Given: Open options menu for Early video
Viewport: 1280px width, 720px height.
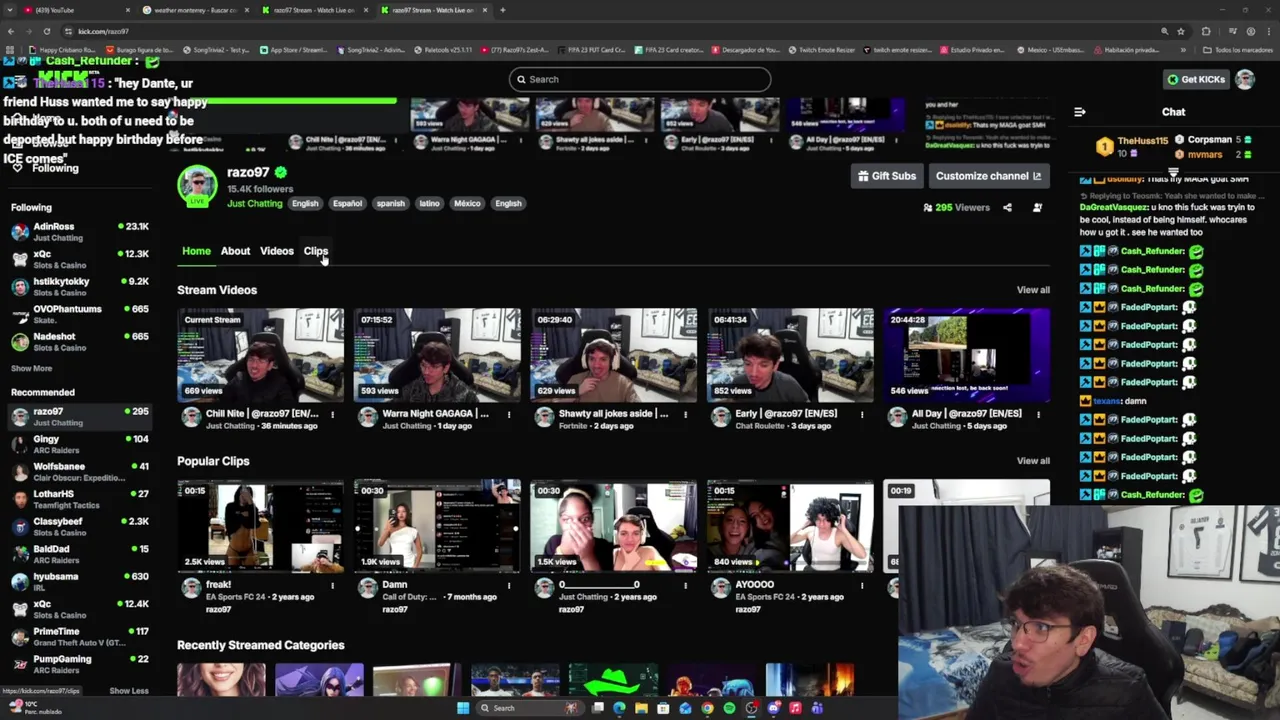Looking at the screenshot, I should coord(862,415).
